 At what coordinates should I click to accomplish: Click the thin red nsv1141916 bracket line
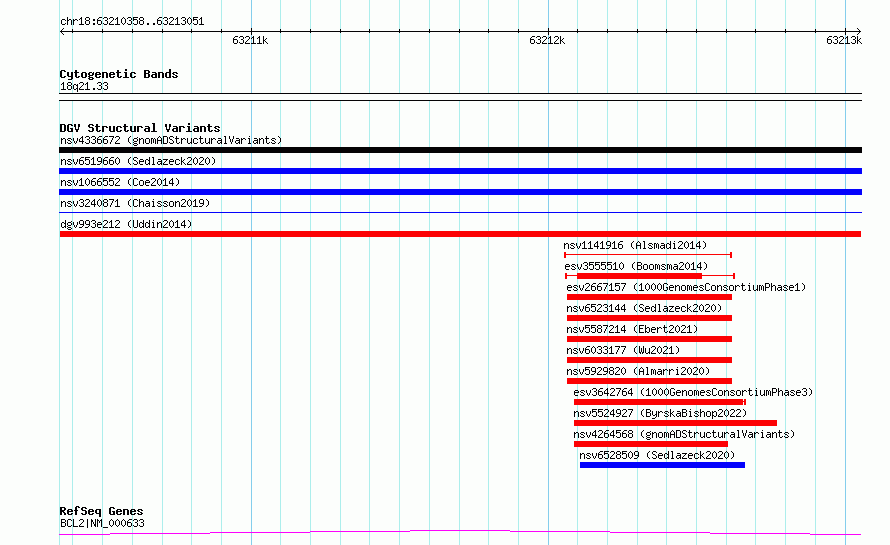click(648, 255)
